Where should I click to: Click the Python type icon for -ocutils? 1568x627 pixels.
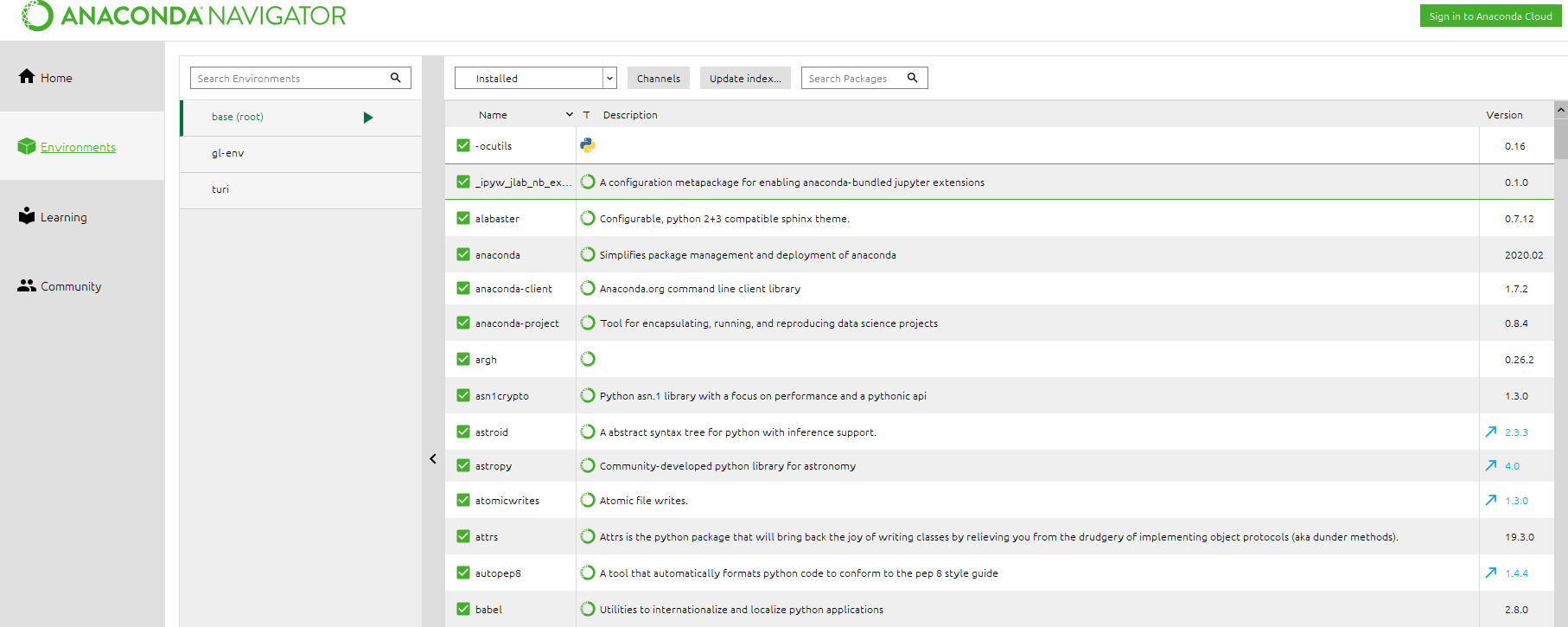(x=588, y=145)
